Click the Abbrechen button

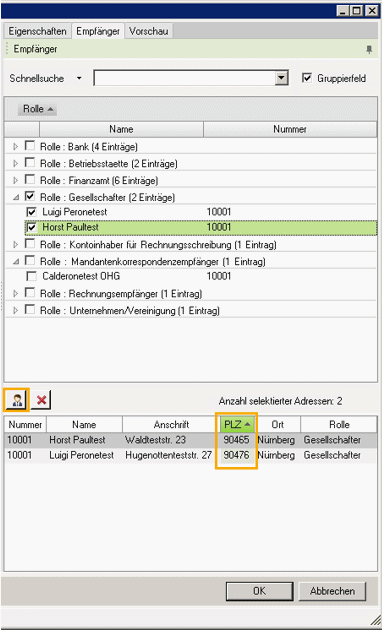coord(332,591)
